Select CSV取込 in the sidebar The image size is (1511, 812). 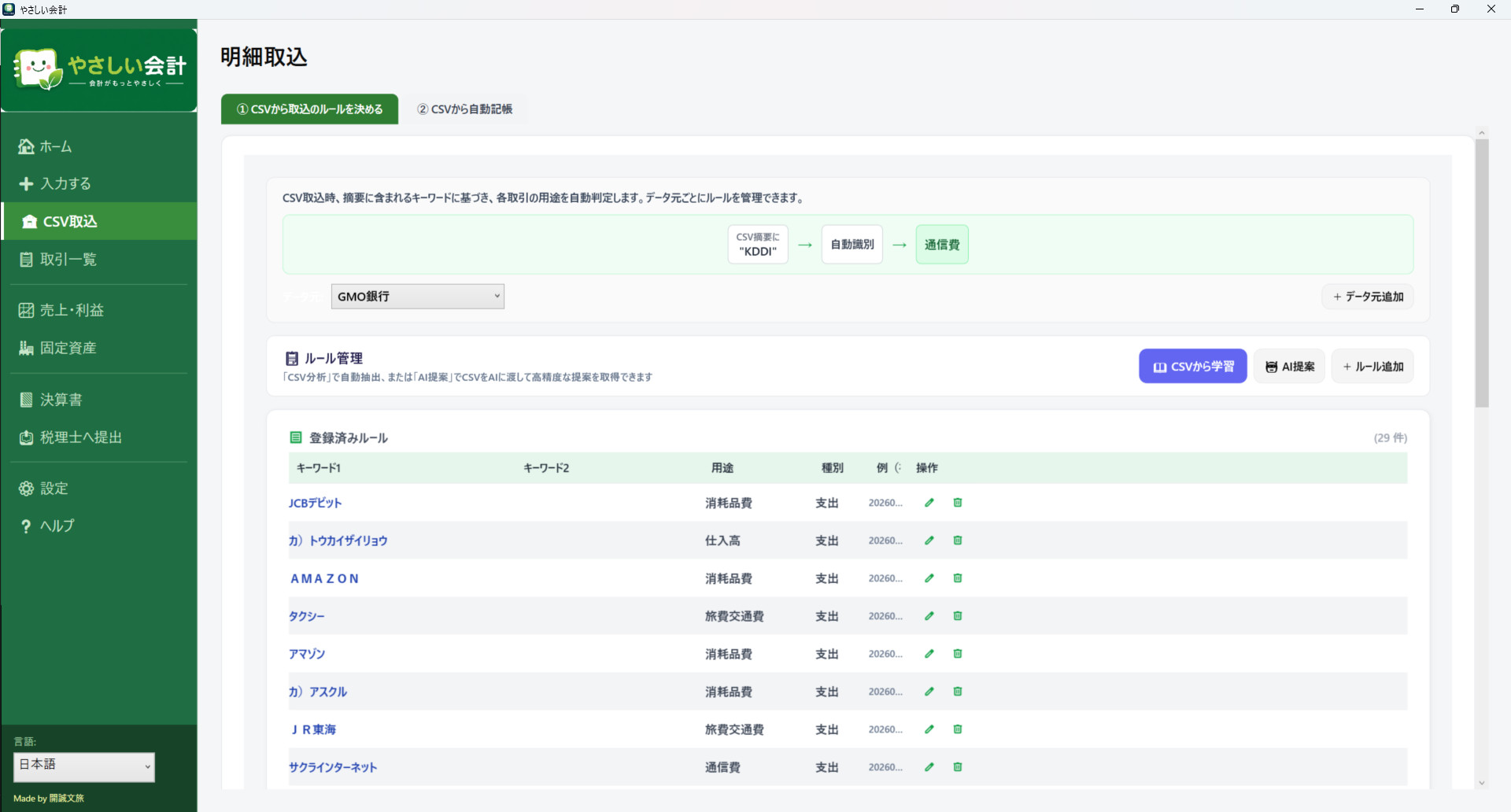pos(99,221)
